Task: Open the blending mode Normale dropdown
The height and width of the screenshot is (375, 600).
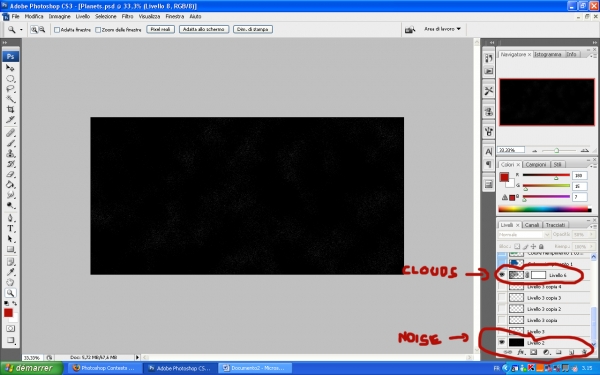Action: coord(524,235)
